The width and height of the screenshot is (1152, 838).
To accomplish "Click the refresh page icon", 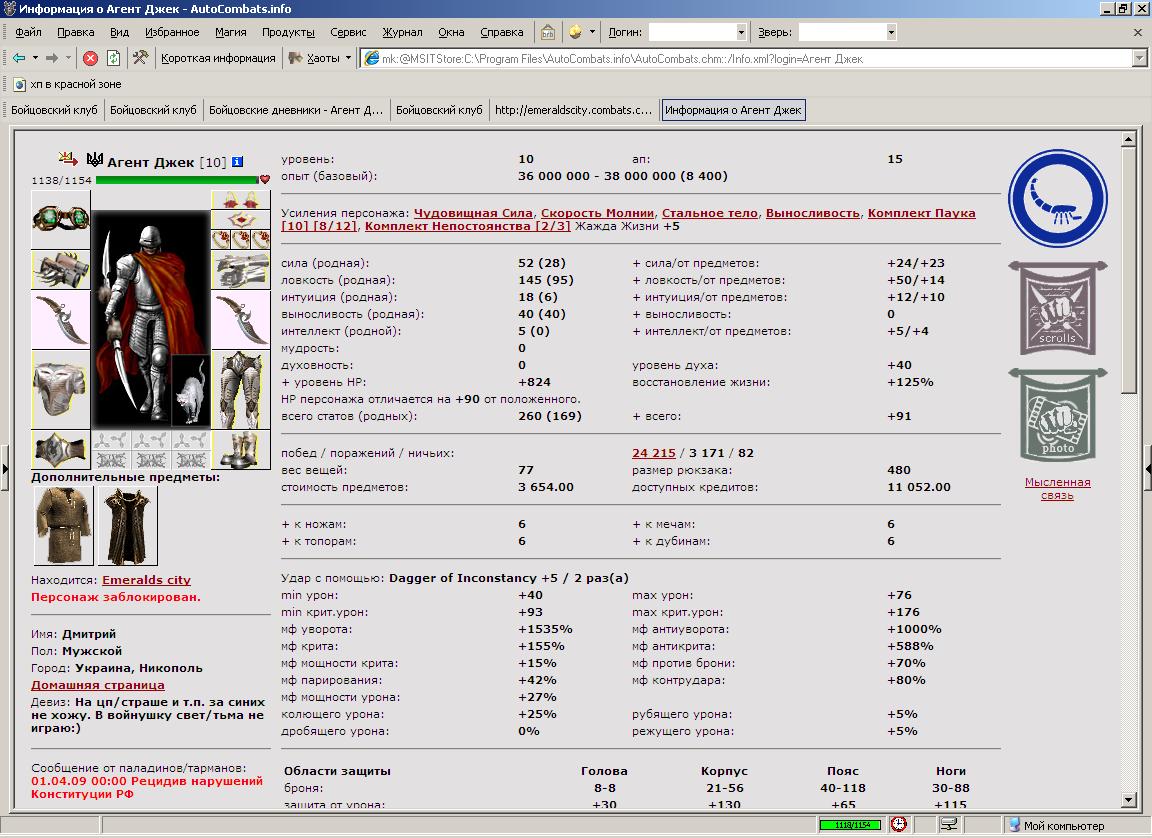I will pos(113,58).
